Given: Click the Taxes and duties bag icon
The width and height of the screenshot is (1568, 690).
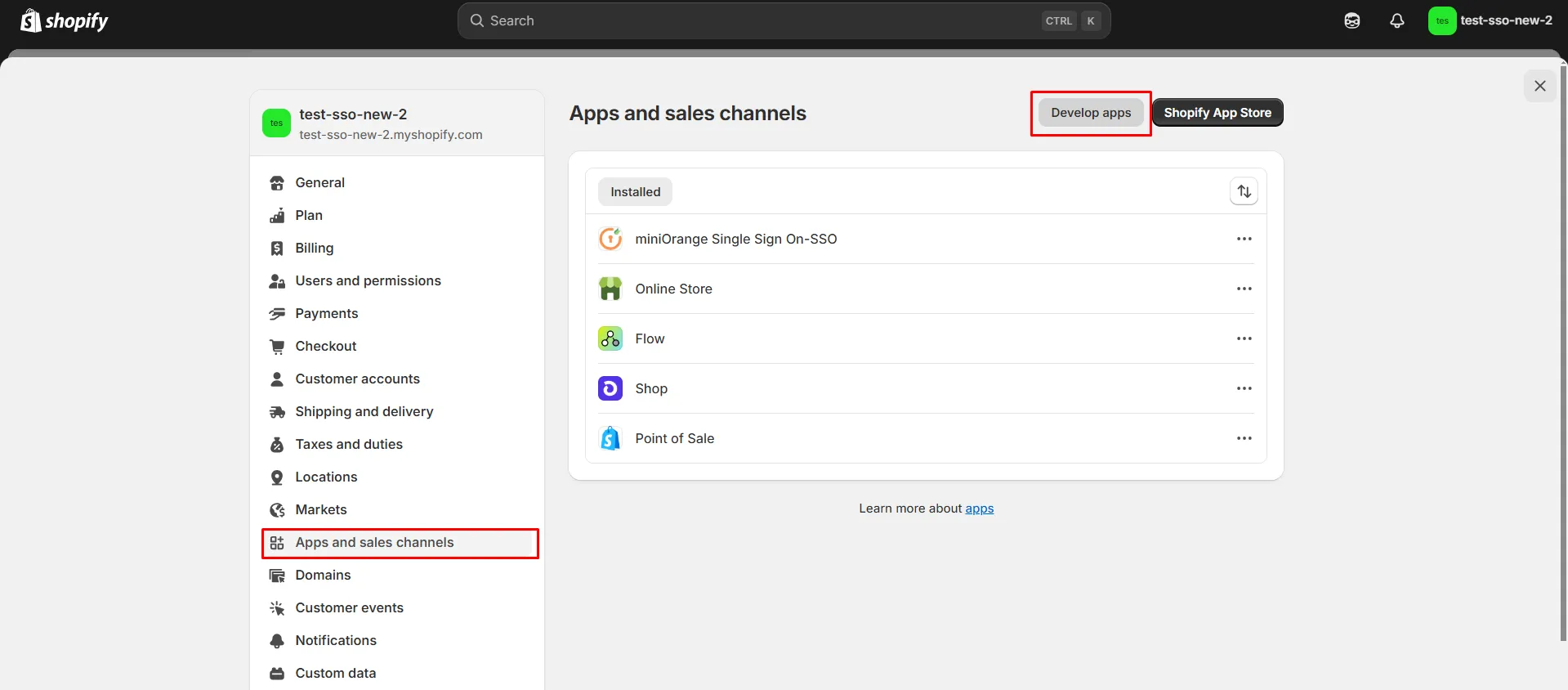Looking at the screenshot, I should click(277, 445).
